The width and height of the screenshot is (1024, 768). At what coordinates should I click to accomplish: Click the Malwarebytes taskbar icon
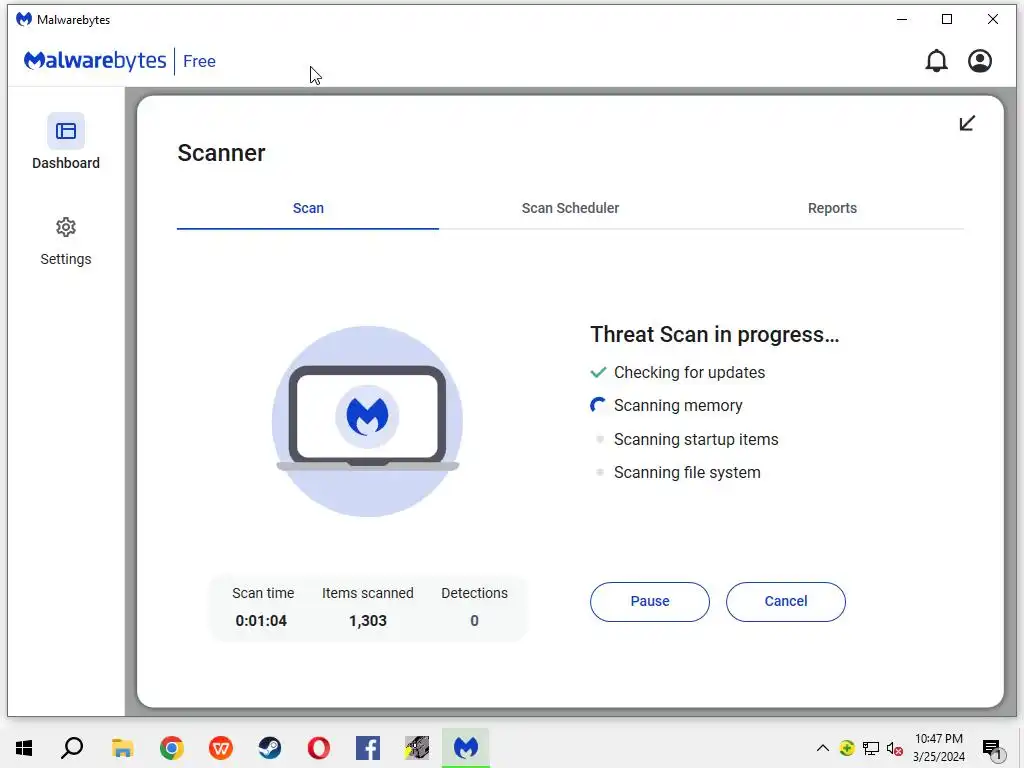[466, 748]
